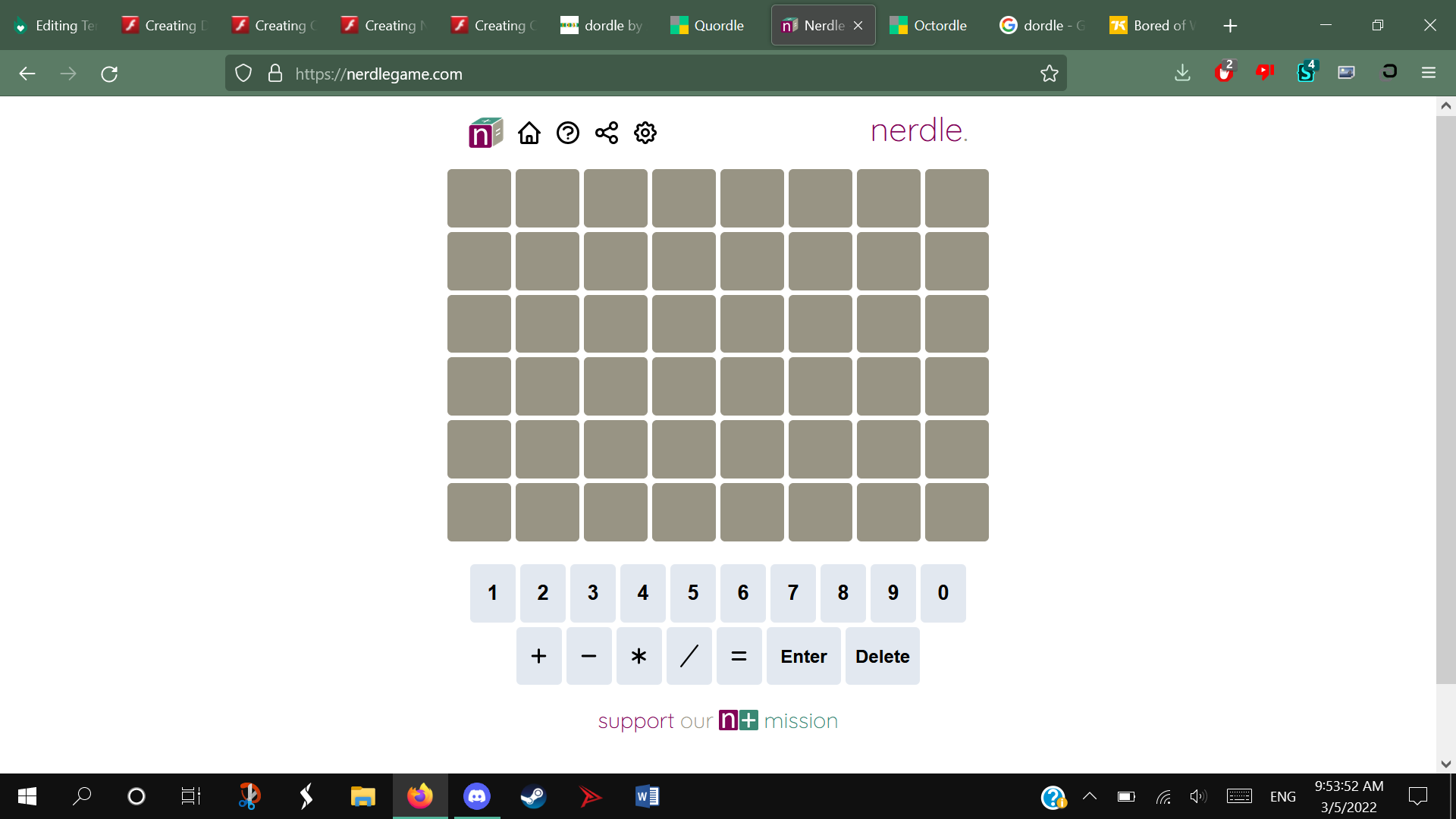Open Nerdle home via house icon

coord(529,133)
